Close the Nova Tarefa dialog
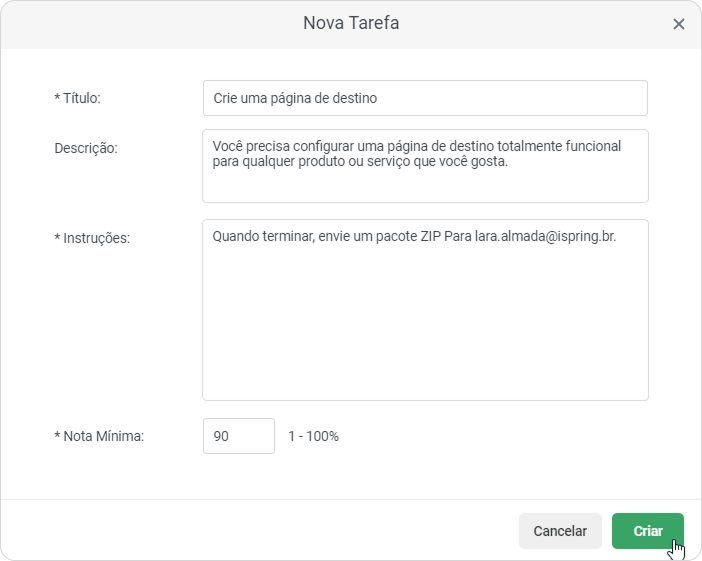The height and width of the screenshot is (561, 702). (x=679, y=24)
